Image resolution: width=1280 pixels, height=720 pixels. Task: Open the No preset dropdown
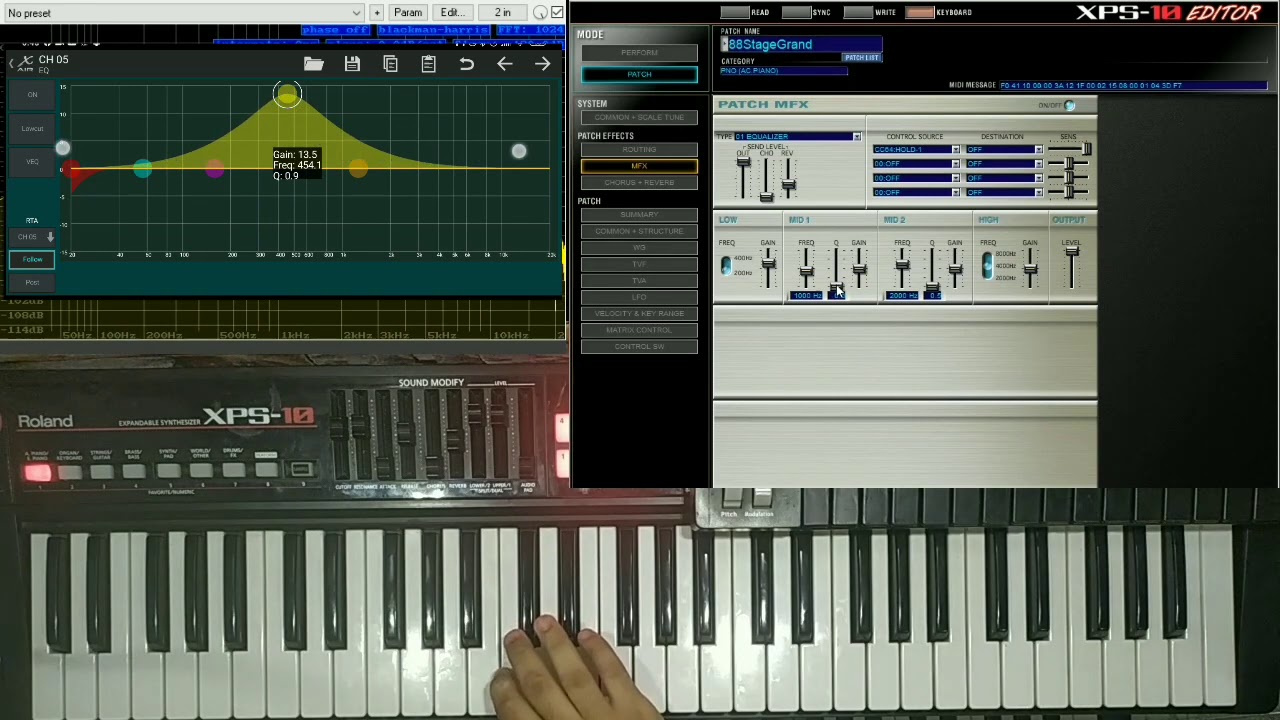tap(182, 13)
